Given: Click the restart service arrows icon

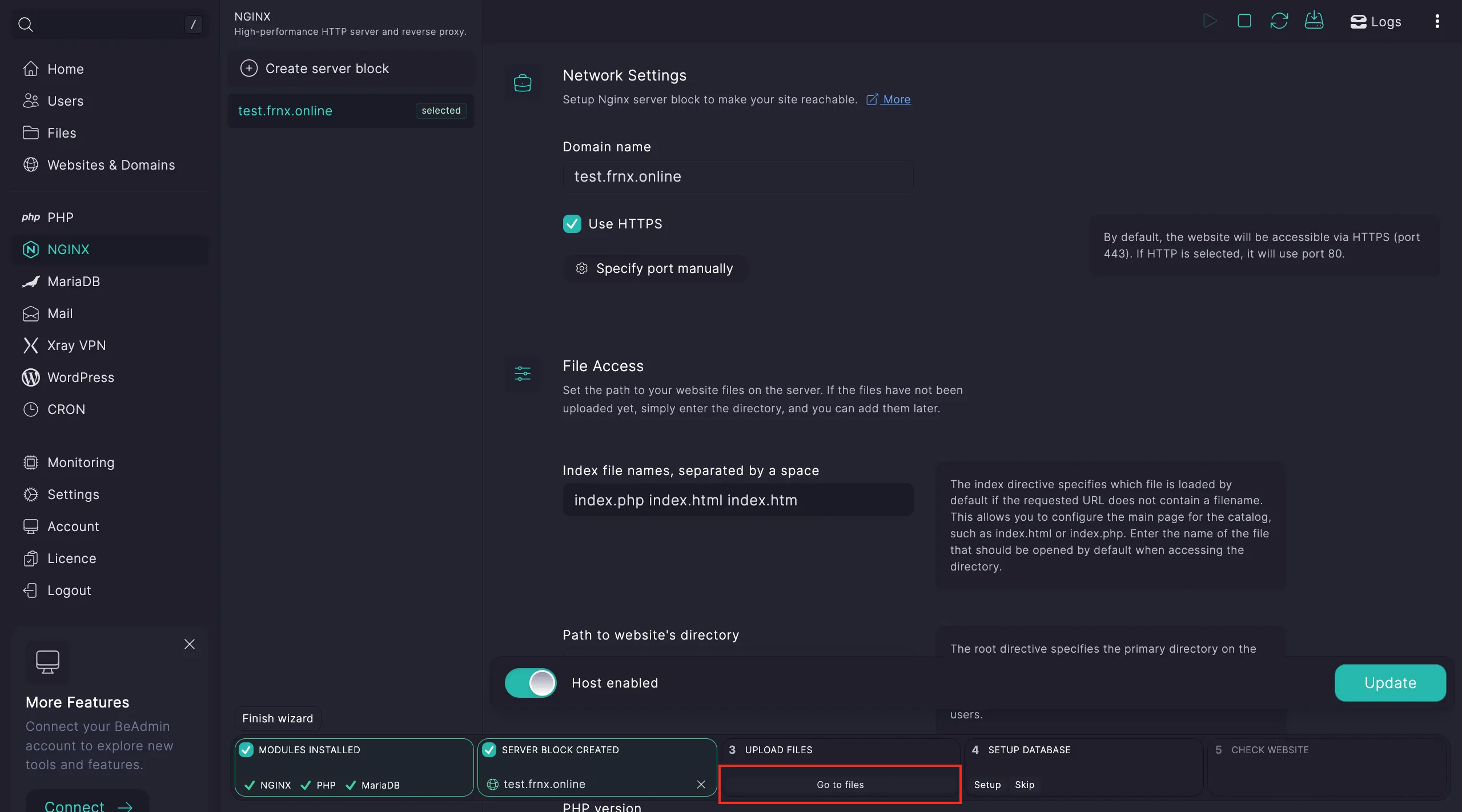Looking at the screenshot, I should [1279, 21].
